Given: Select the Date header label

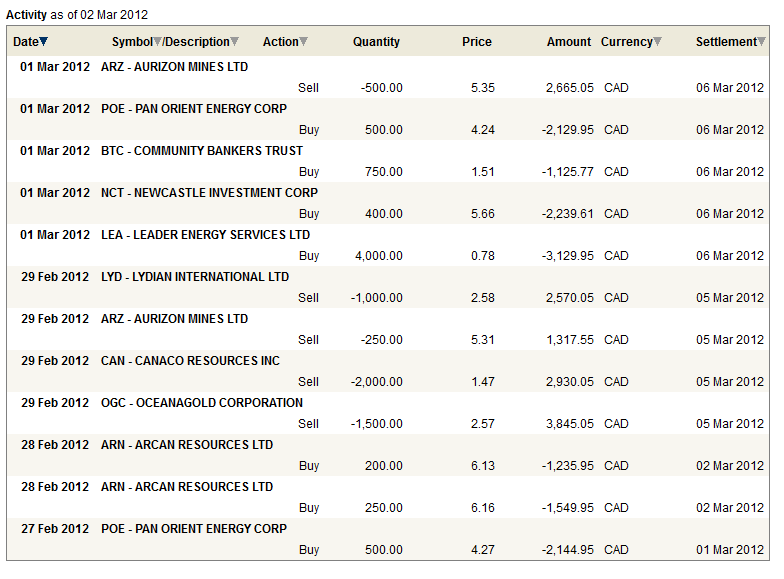Looking at the screenshot, I should click(x=25, y=42).
